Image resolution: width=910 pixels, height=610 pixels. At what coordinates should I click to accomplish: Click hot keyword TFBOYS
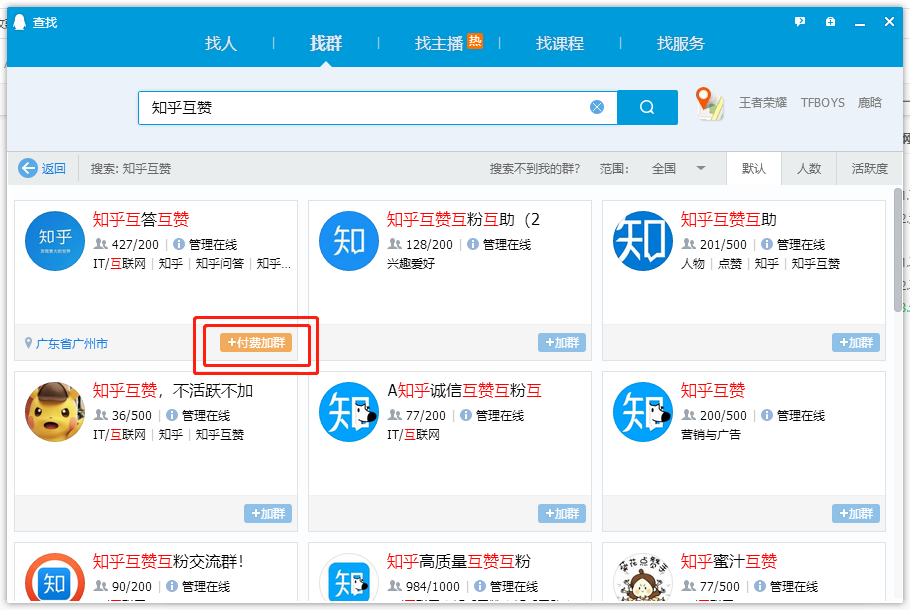coord(822,103)
